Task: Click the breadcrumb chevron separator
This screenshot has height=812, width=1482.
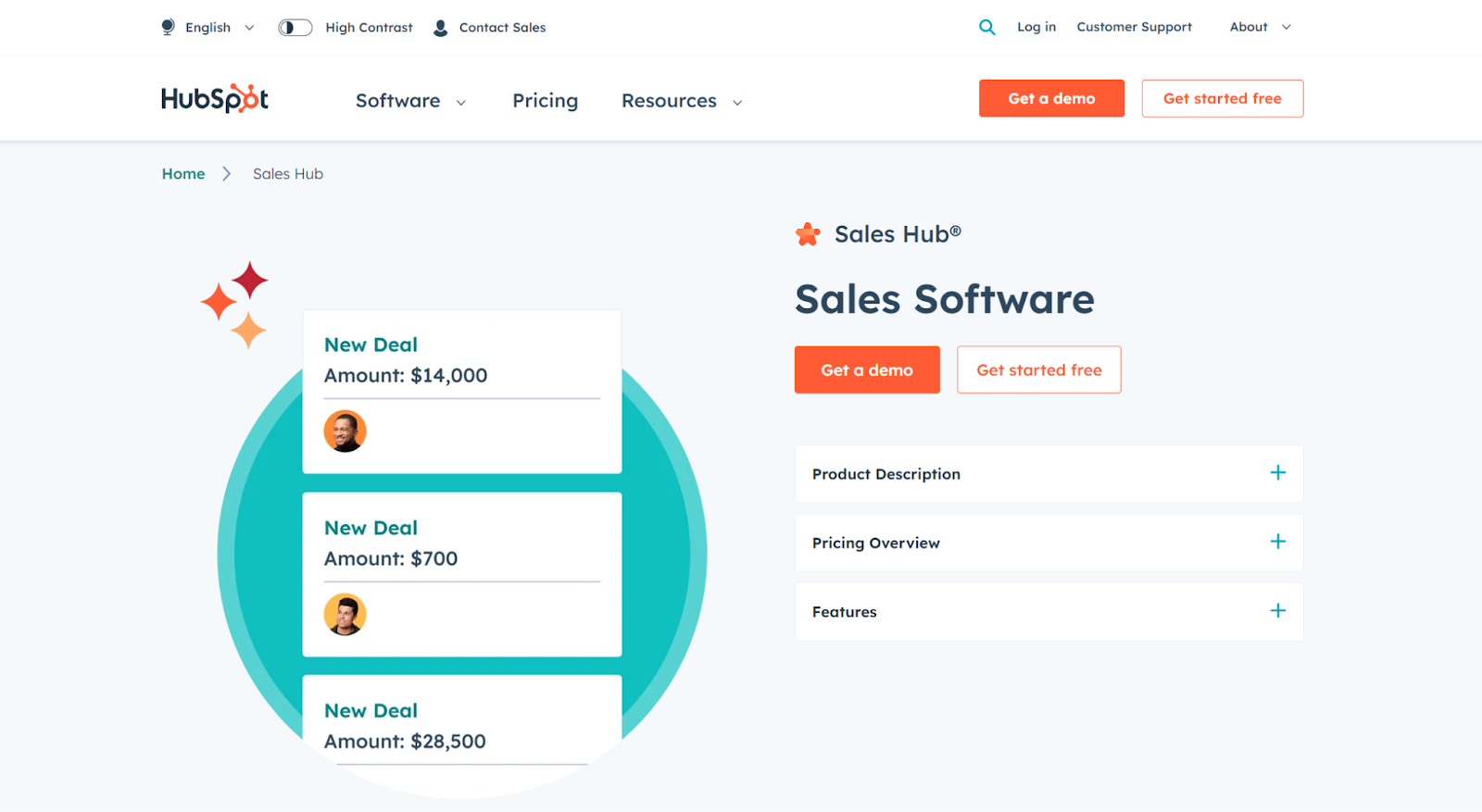Action: pyautogui.click(x=226, y=173)
